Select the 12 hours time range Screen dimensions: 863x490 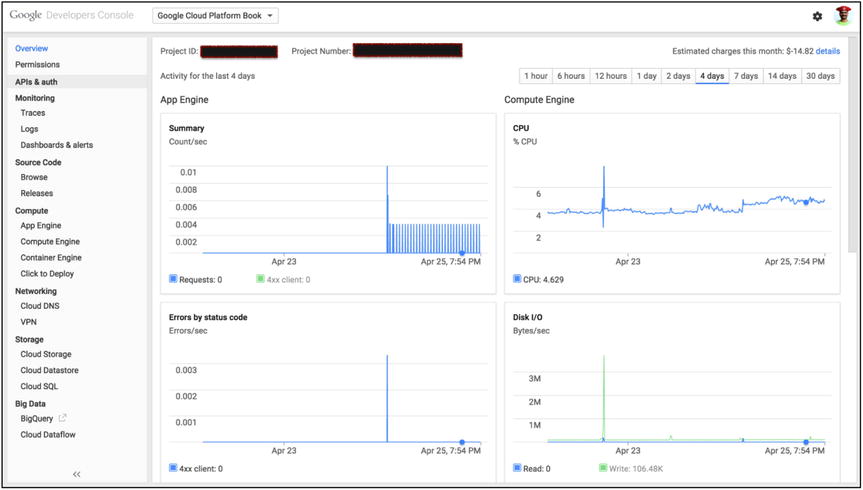[x=611, y=76]
